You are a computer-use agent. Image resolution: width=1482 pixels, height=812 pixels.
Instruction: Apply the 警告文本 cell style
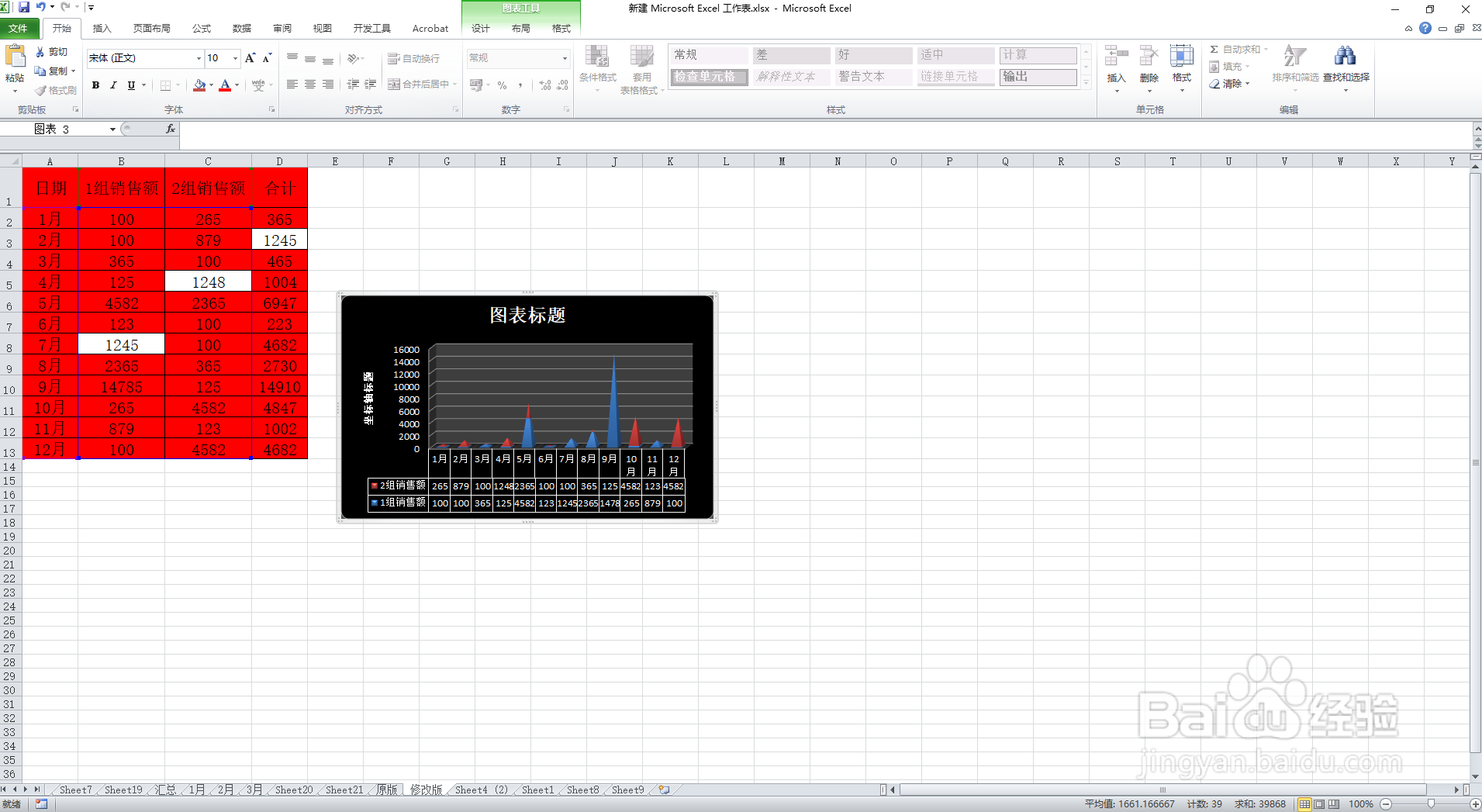[x=873, y=77]
